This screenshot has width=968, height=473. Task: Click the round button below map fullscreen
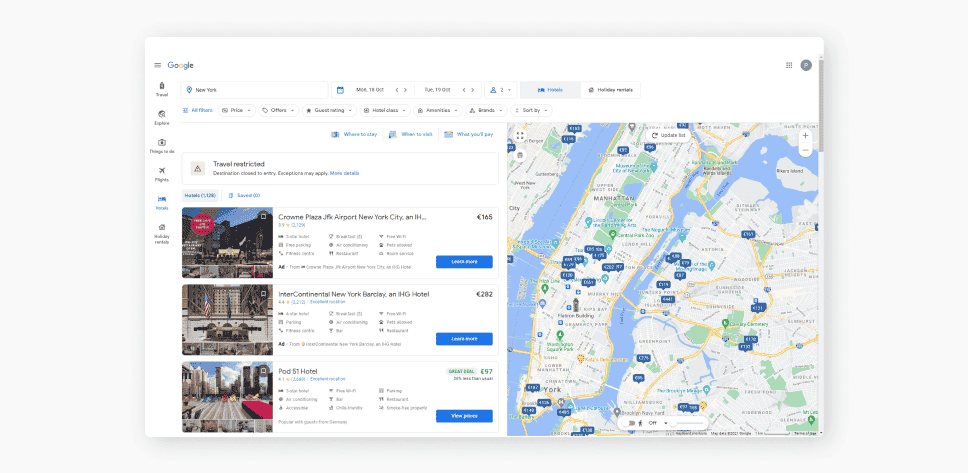click(520, 156)
